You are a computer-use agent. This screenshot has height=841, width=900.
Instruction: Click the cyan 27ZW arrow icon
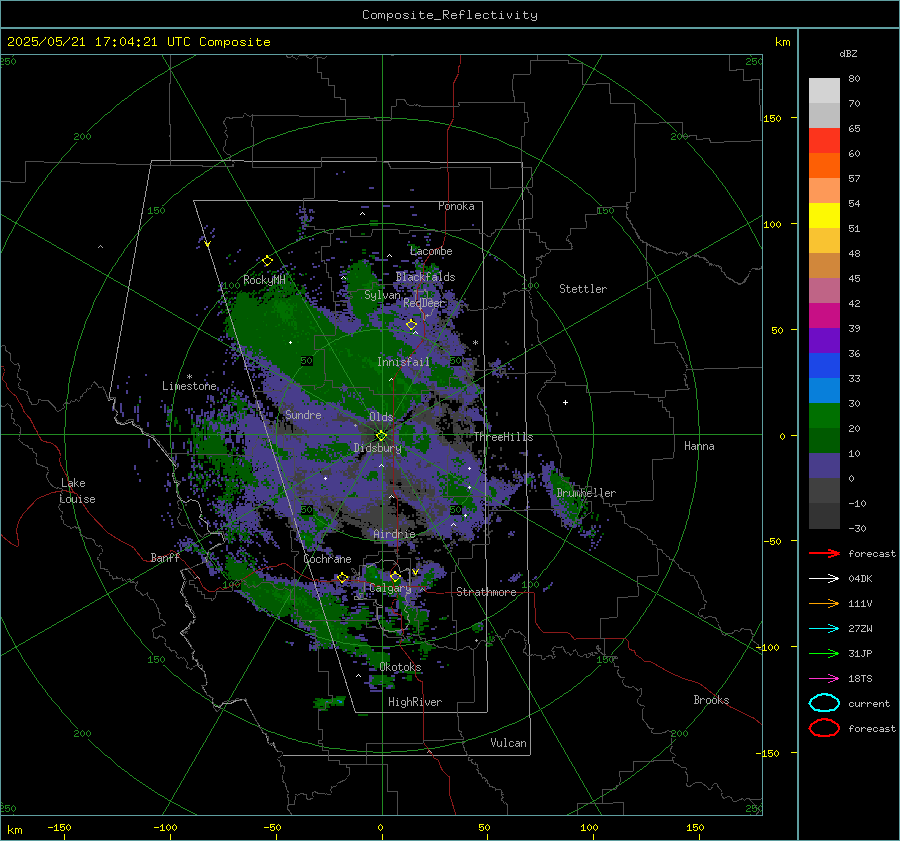(824, 628)
